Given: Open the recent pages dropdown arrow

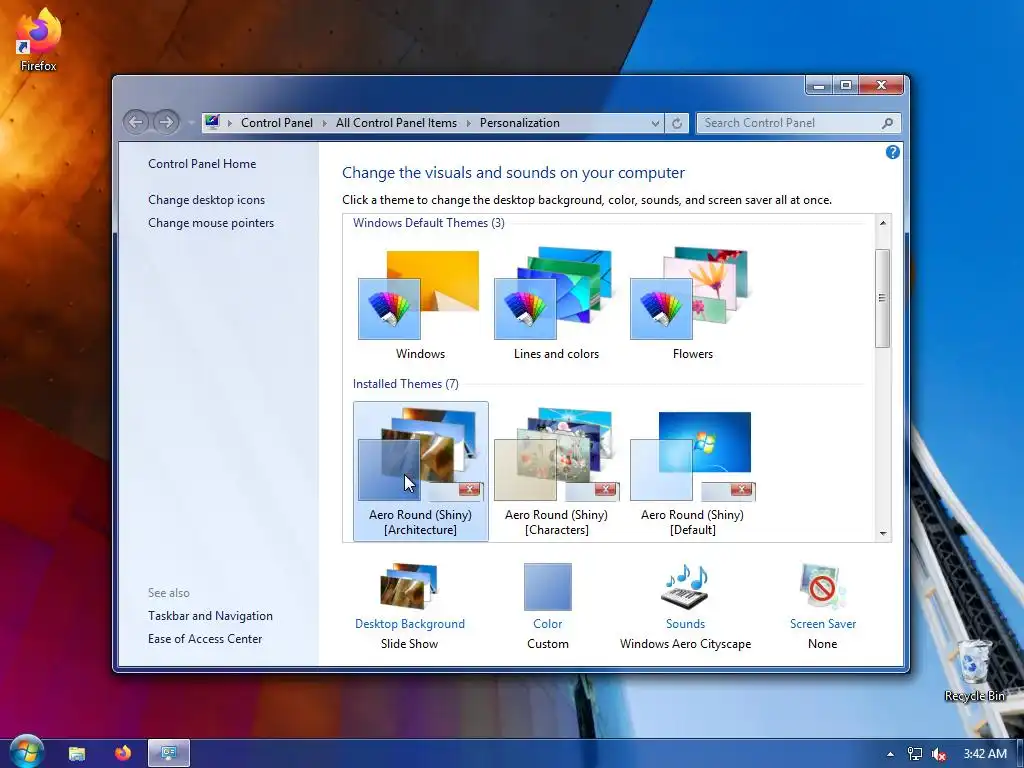Looking at the screenshot, I should coord(191,123).
